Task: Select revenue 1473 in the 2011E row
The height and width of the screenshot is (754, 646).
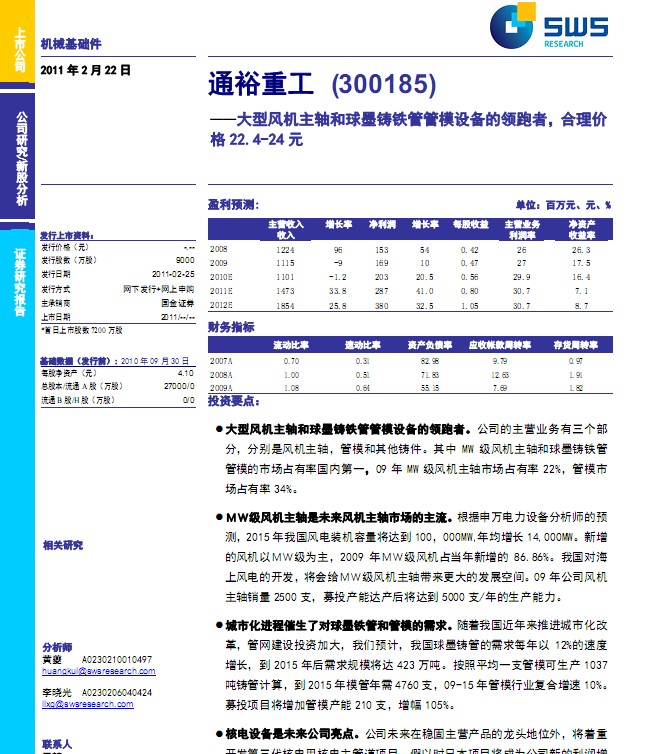Action: (285, 291)
